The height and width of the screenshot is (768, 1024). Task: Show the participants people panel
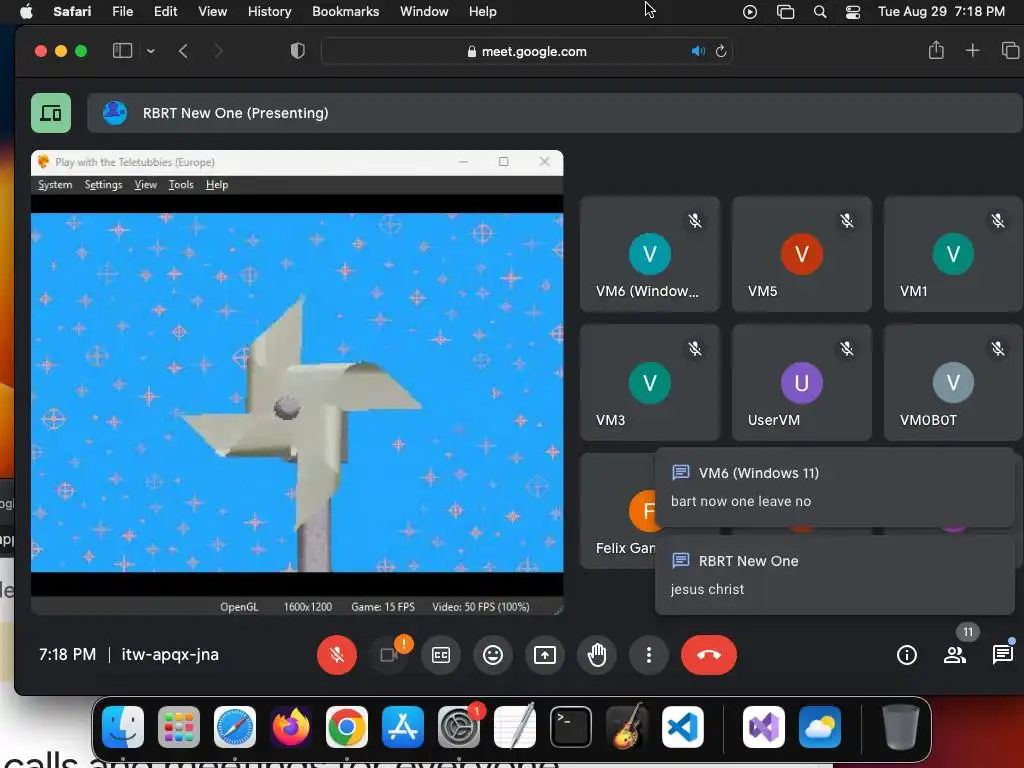(955, 654)
